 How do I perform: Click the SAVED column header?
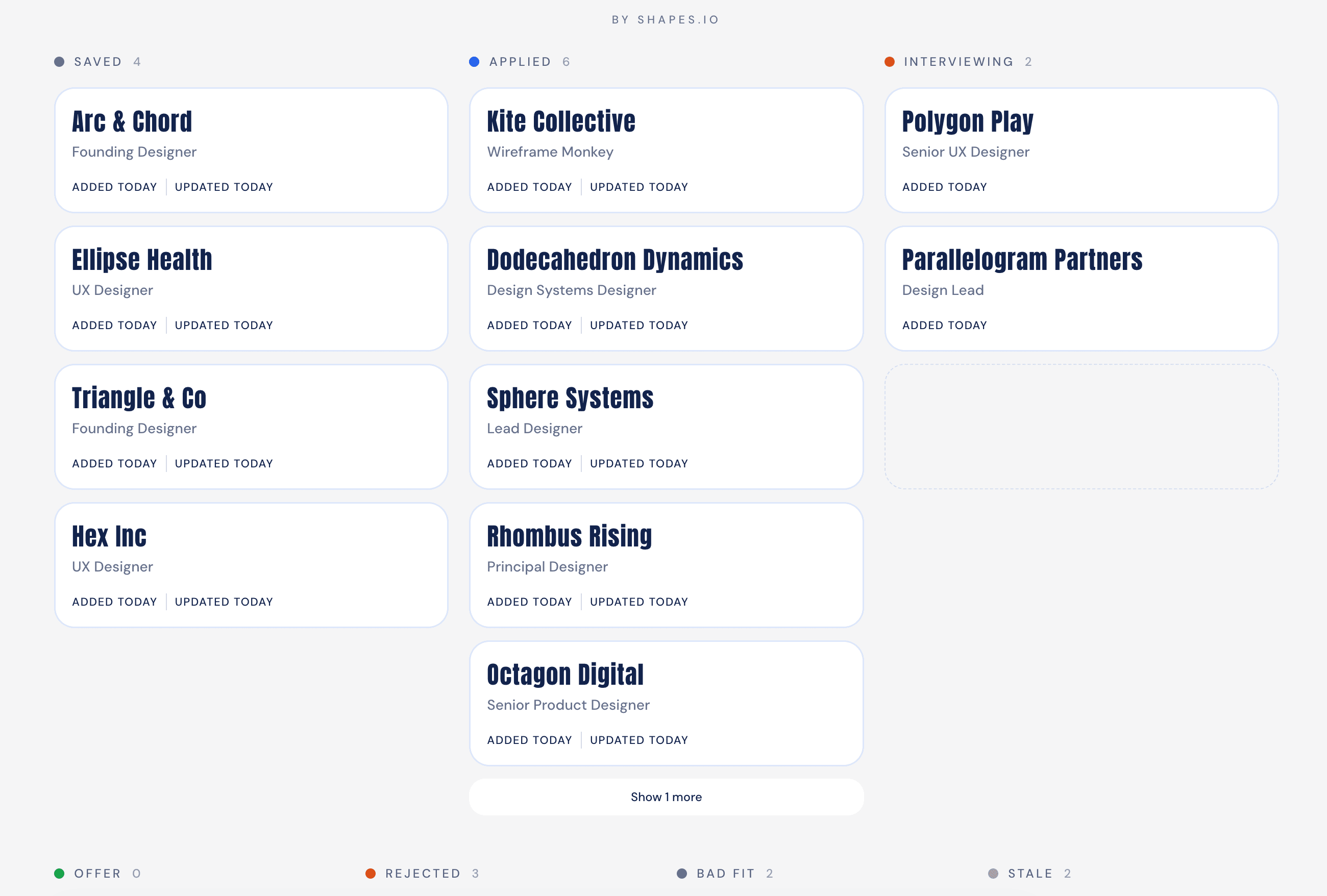pyautogui.click(x=97, y=62)
